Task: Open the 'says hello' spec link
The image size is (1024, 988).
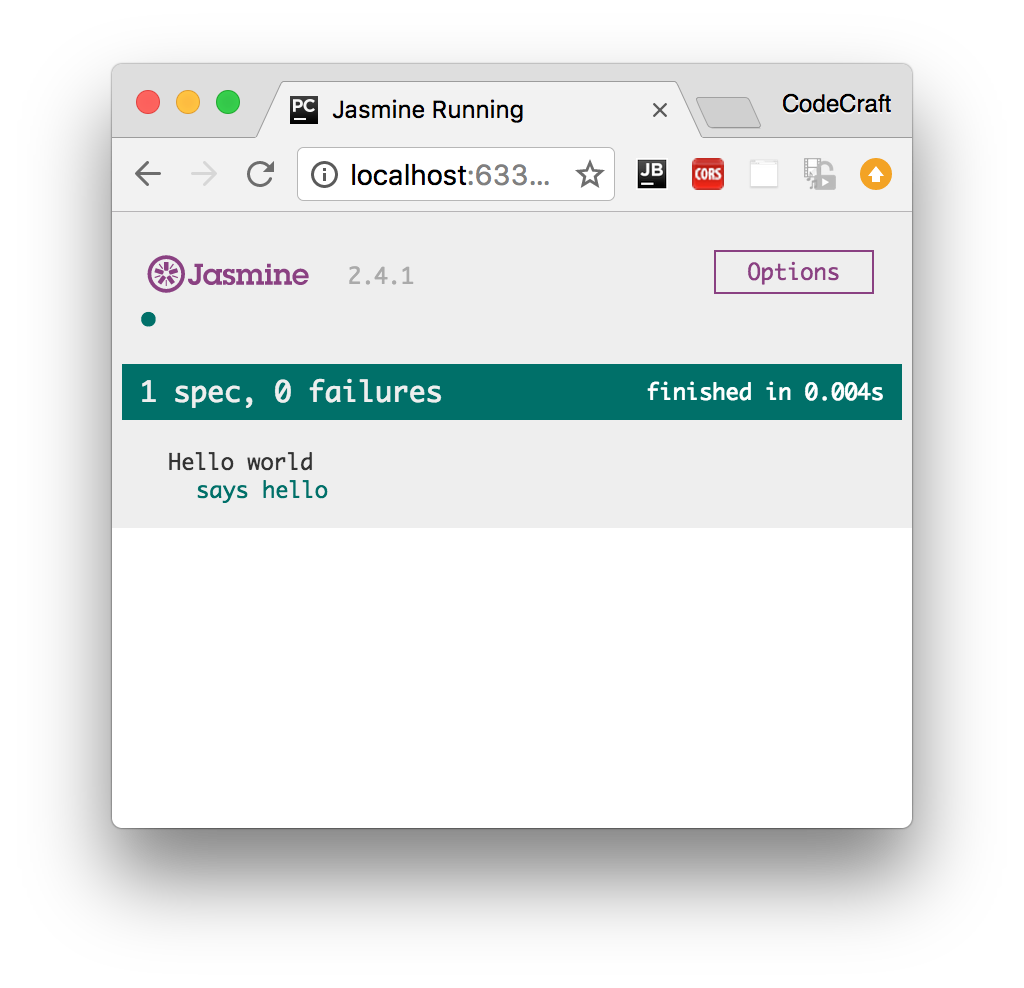Action: (262, 490)
